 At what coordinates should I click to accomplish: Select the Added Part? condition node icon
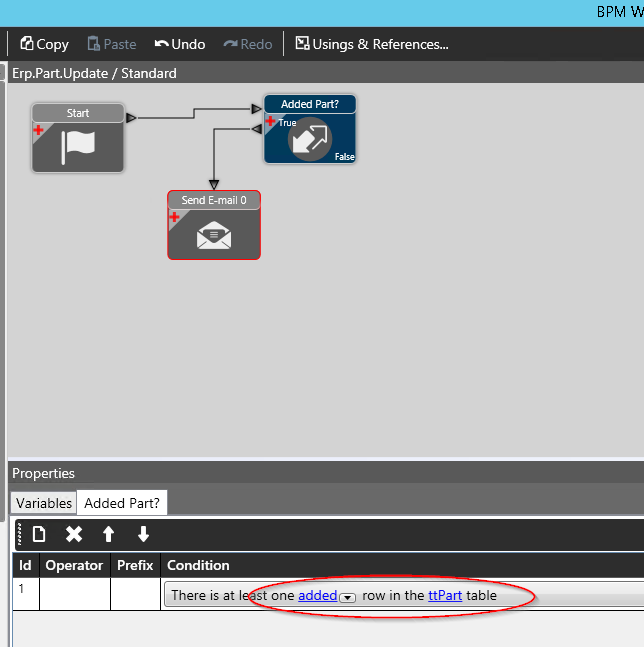[310, 139]
